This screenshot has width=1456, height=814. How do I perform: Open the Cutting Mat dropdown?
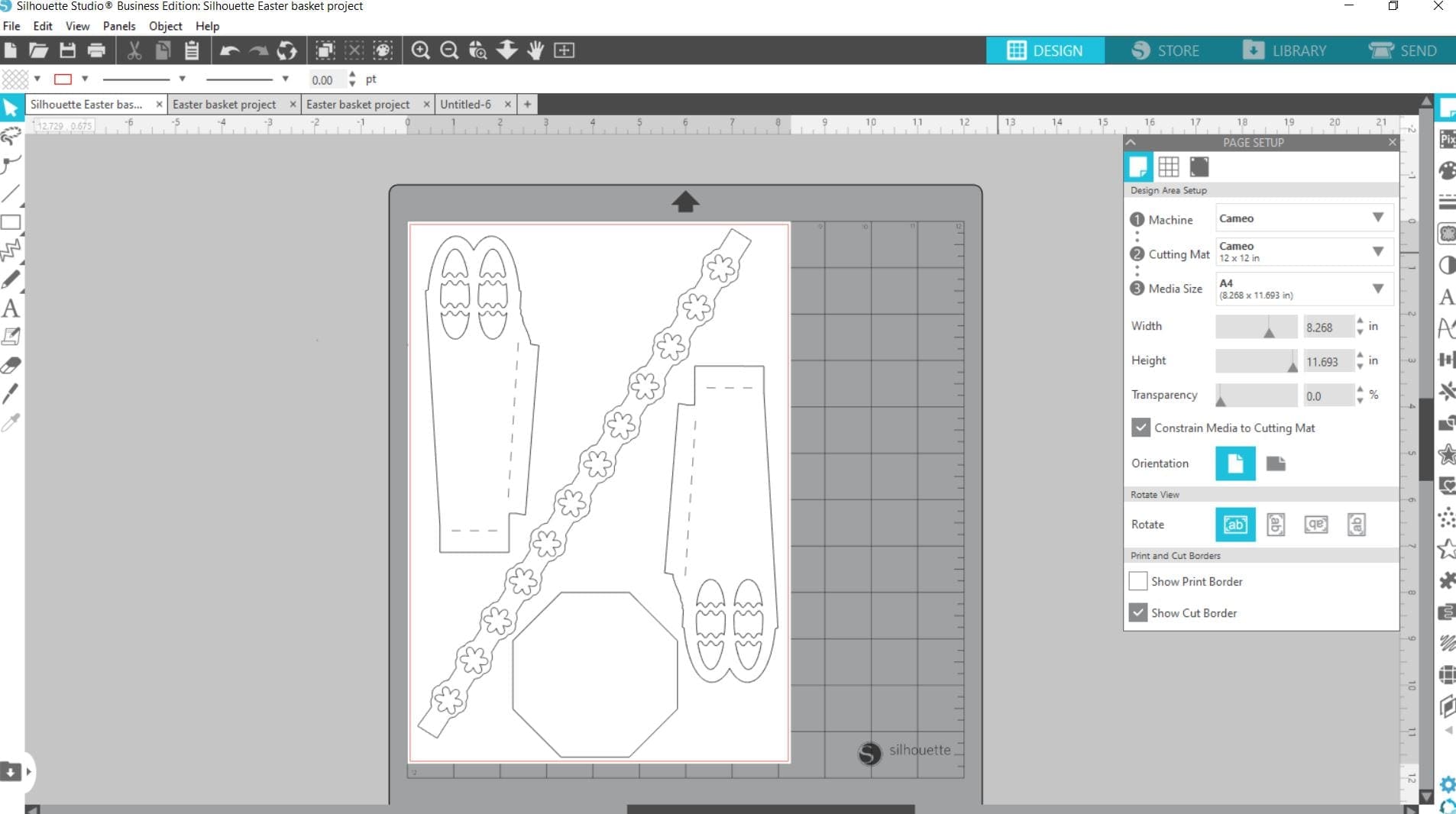(1304, 252)
